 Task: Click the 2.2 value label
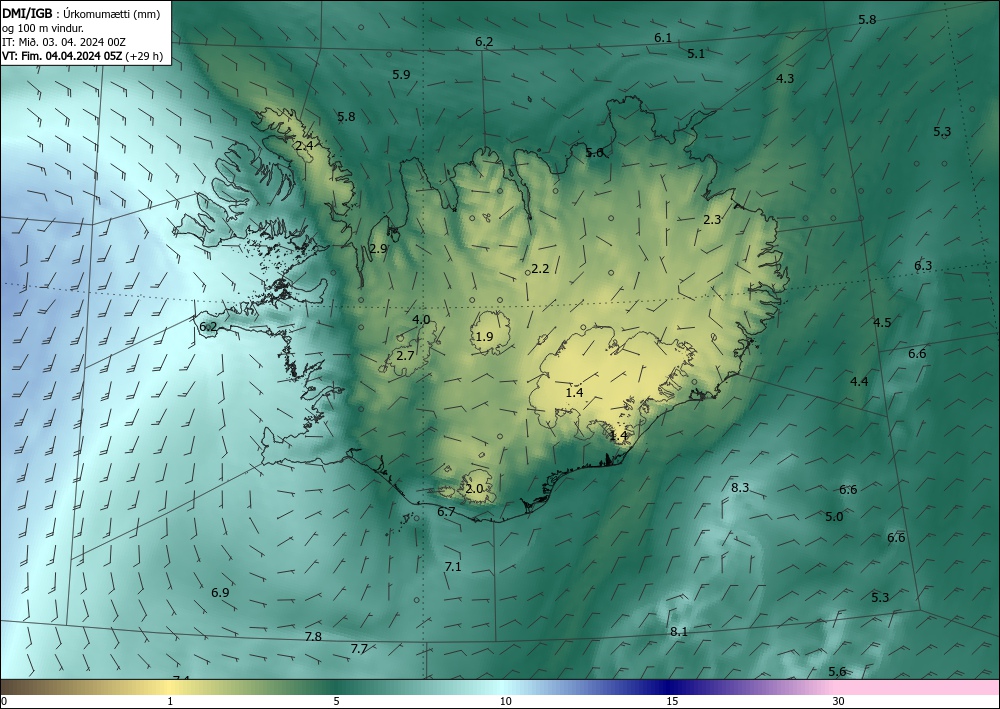point(540,269)
